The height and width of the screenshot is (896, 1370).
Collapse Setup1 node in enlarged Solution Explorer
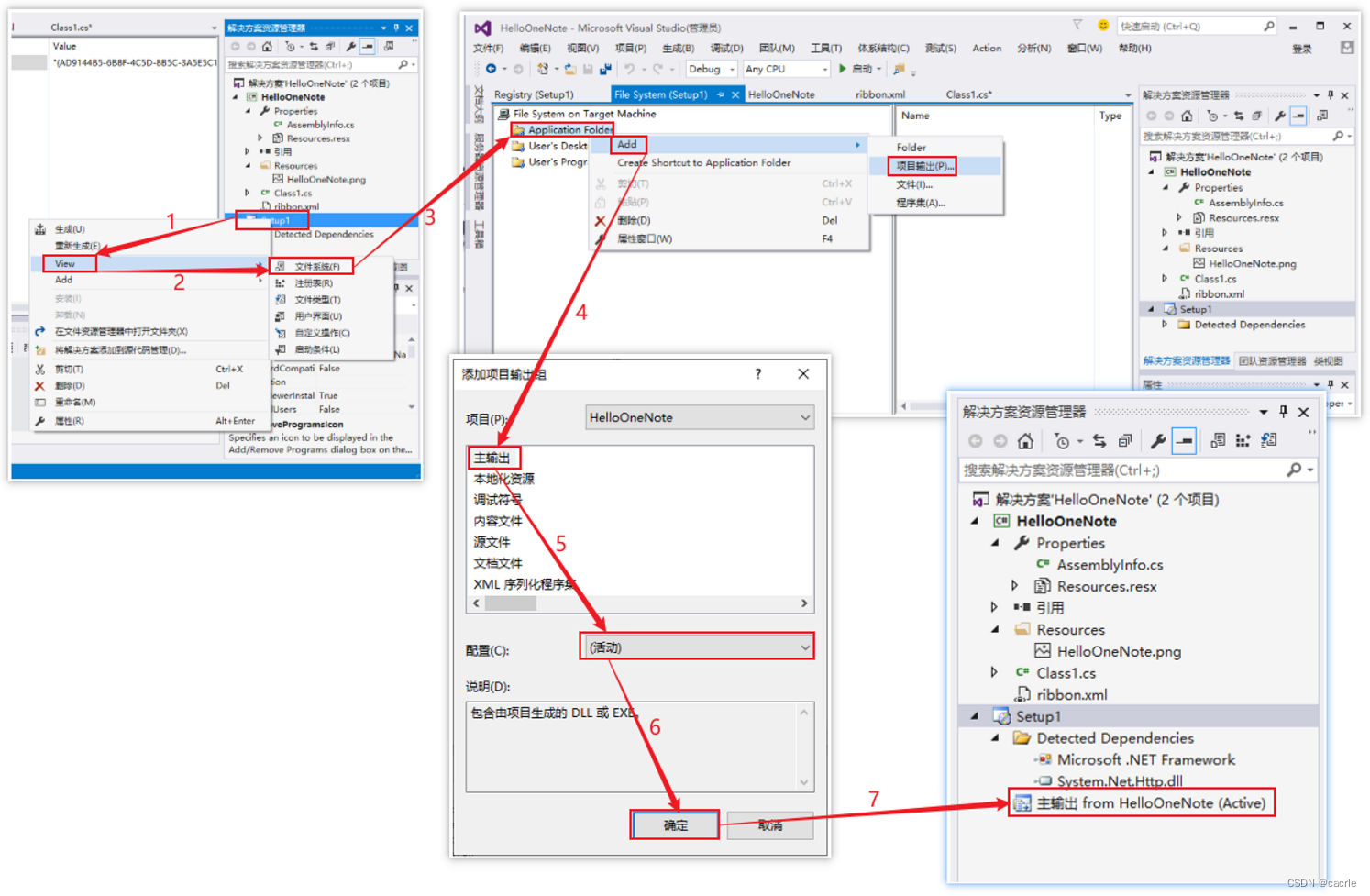tap(975, 716)
